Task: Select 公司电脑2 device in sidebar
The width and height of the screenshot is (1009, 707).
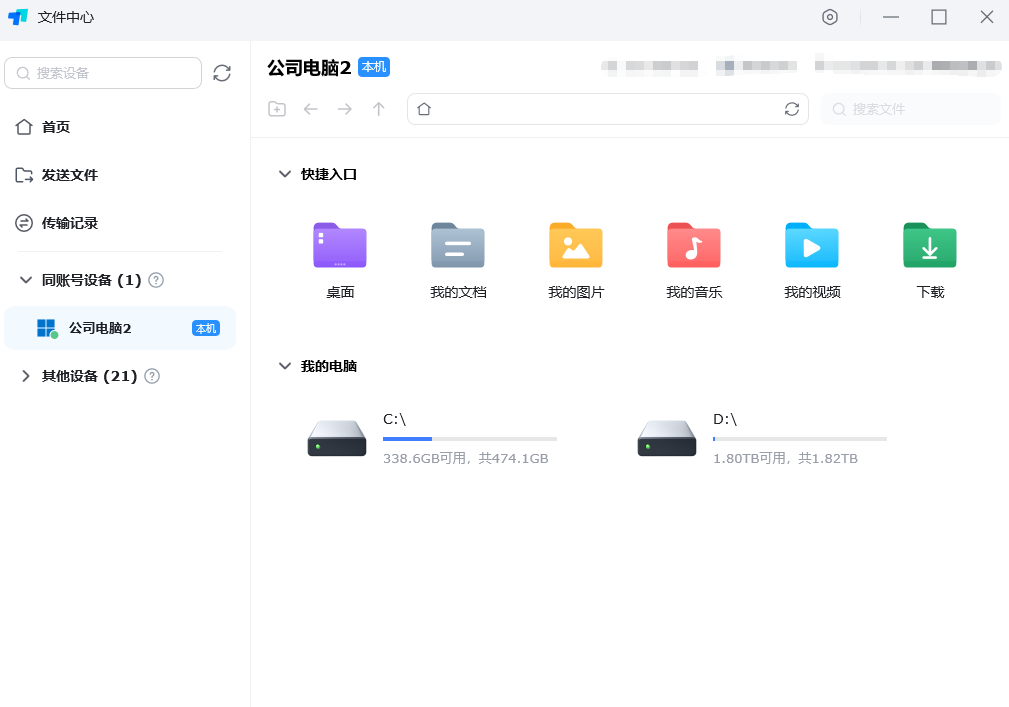Action: [120, 328]
